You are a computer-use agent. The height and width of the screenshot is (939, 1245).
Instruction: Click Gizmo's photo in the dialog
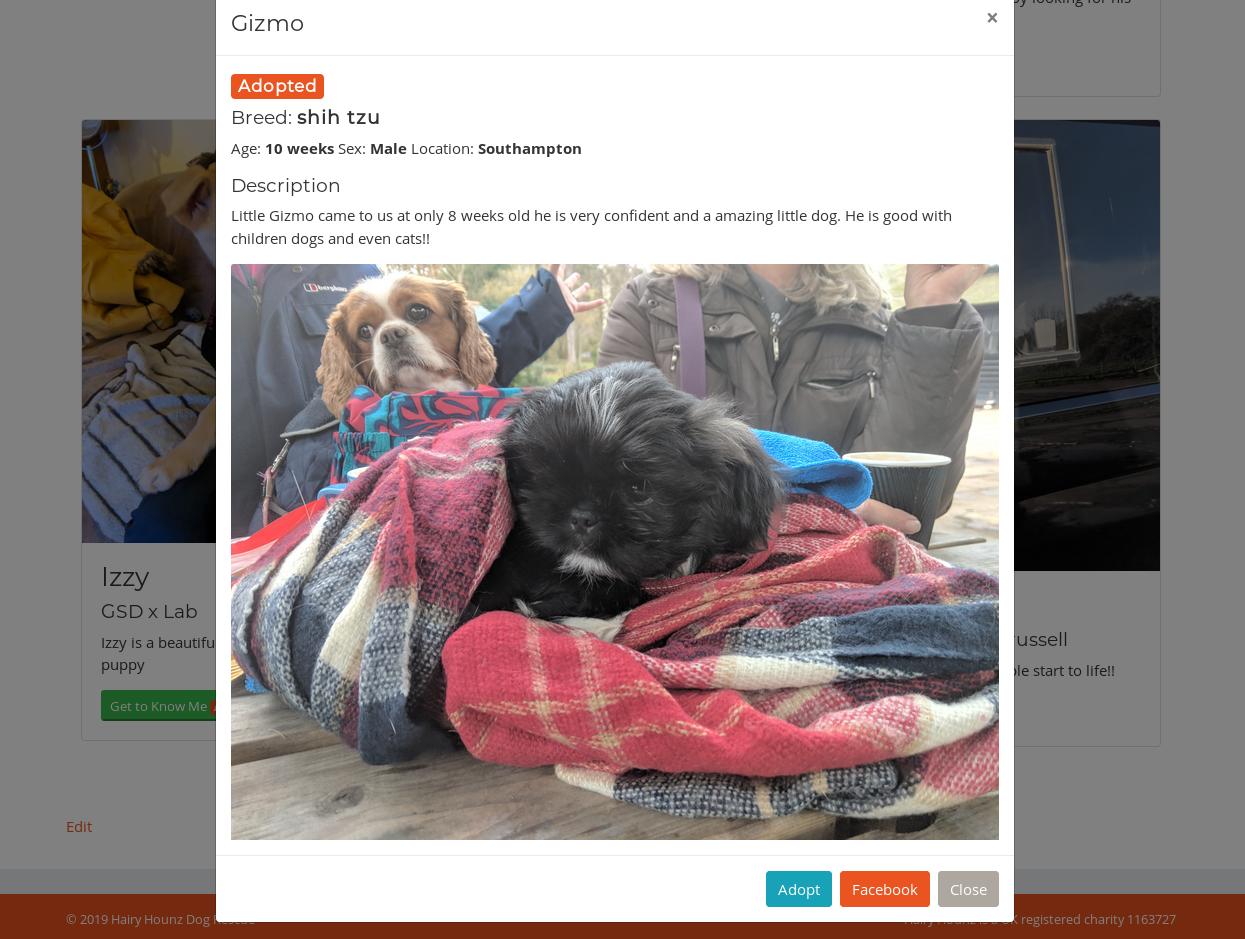615,552
